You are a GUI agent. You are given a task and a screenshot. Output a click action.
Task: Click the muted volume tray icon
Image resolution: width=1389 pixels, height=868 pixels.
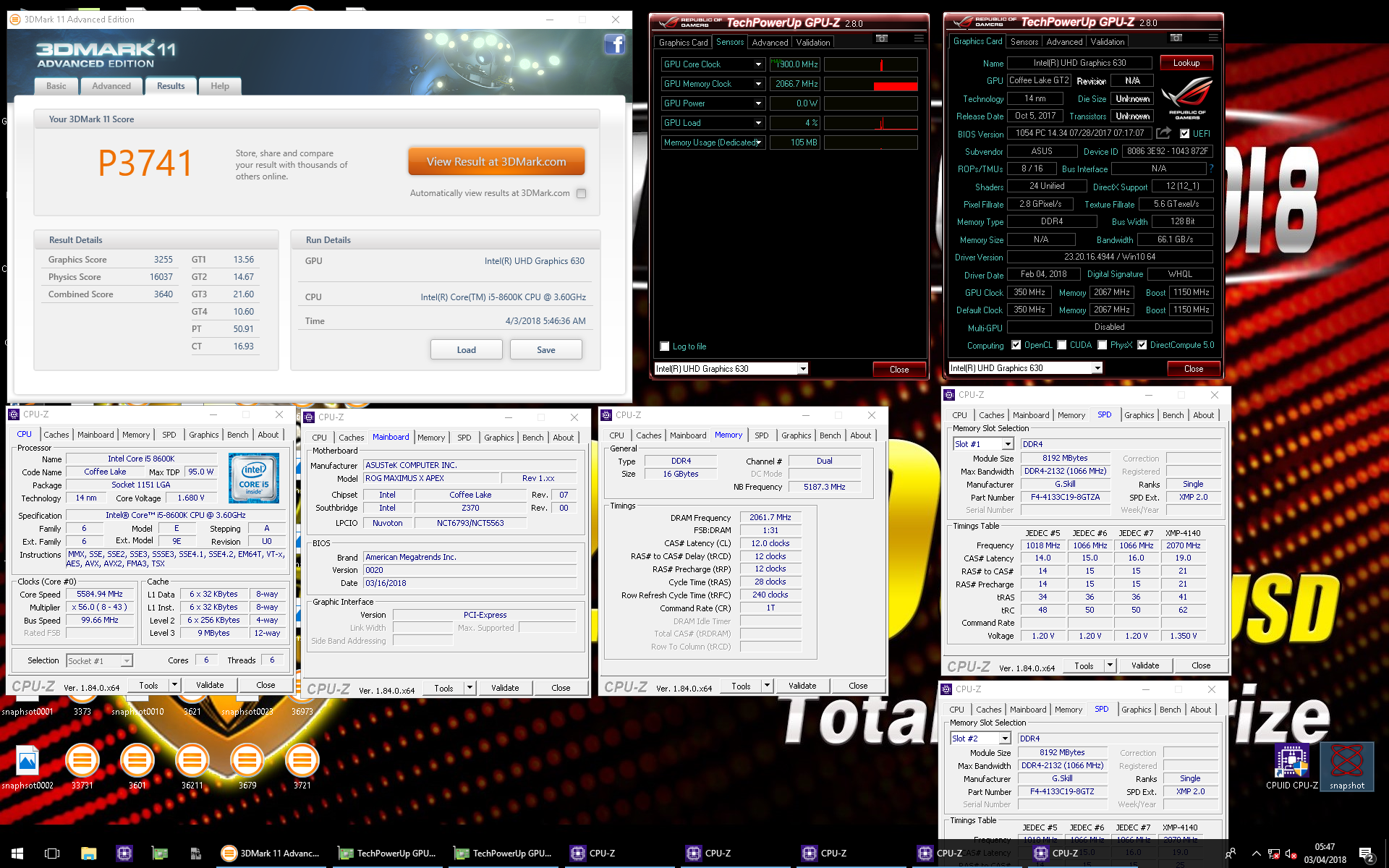tap(1291, 854)
